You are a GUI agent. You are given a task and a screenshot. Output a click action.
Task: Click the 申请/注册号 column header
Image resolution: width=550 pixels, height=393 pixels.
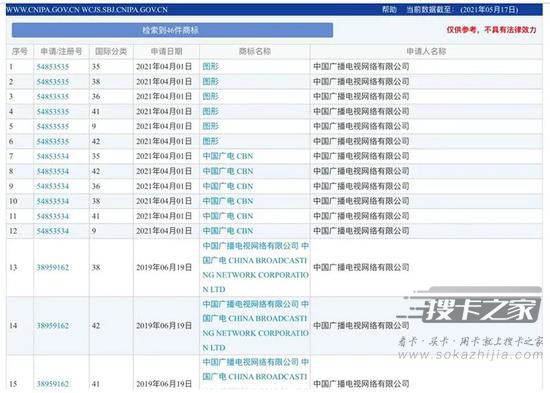[x=61, y=52]
